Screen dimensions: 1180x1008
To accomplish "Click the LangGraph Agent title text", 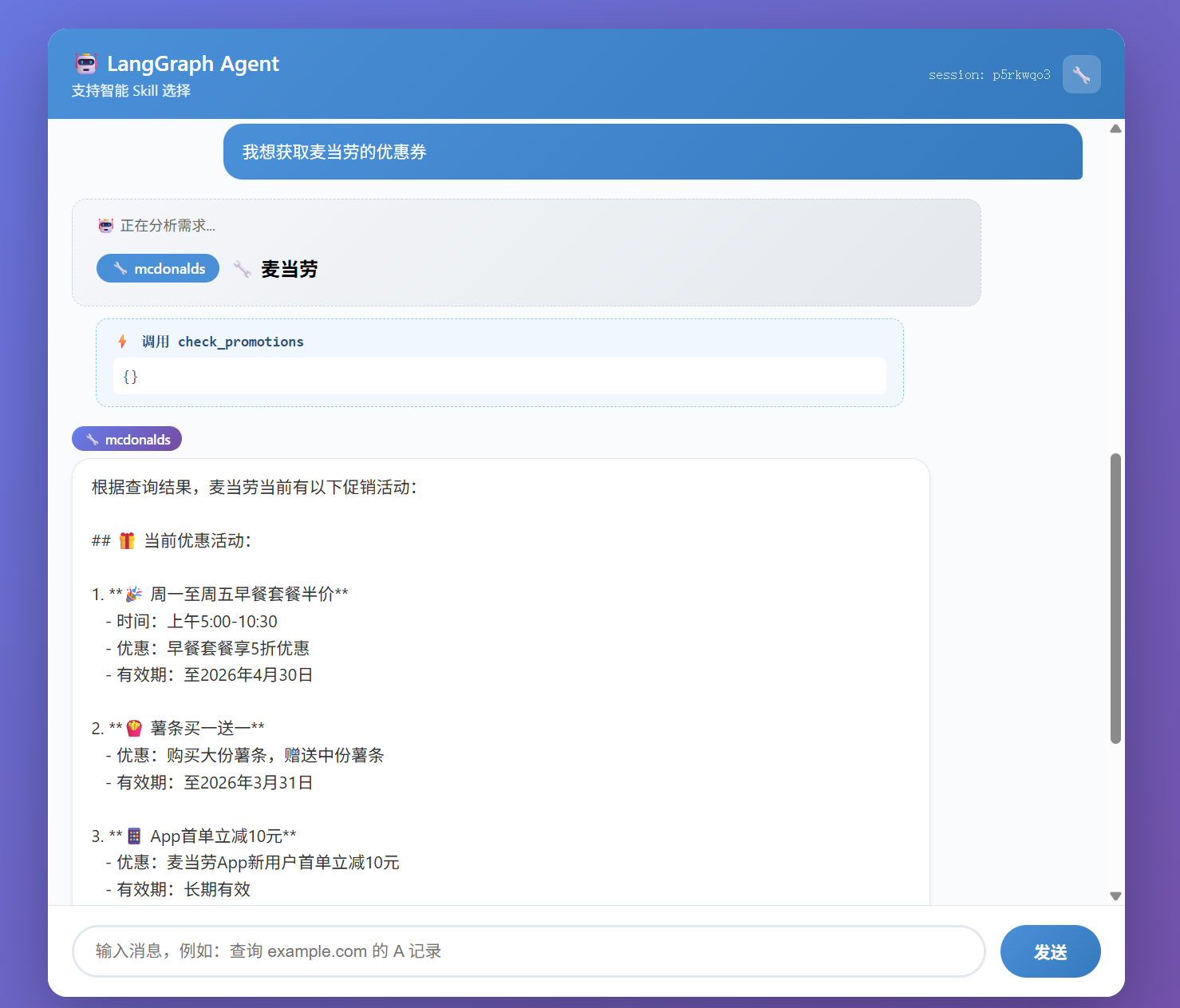I will 193,64.
